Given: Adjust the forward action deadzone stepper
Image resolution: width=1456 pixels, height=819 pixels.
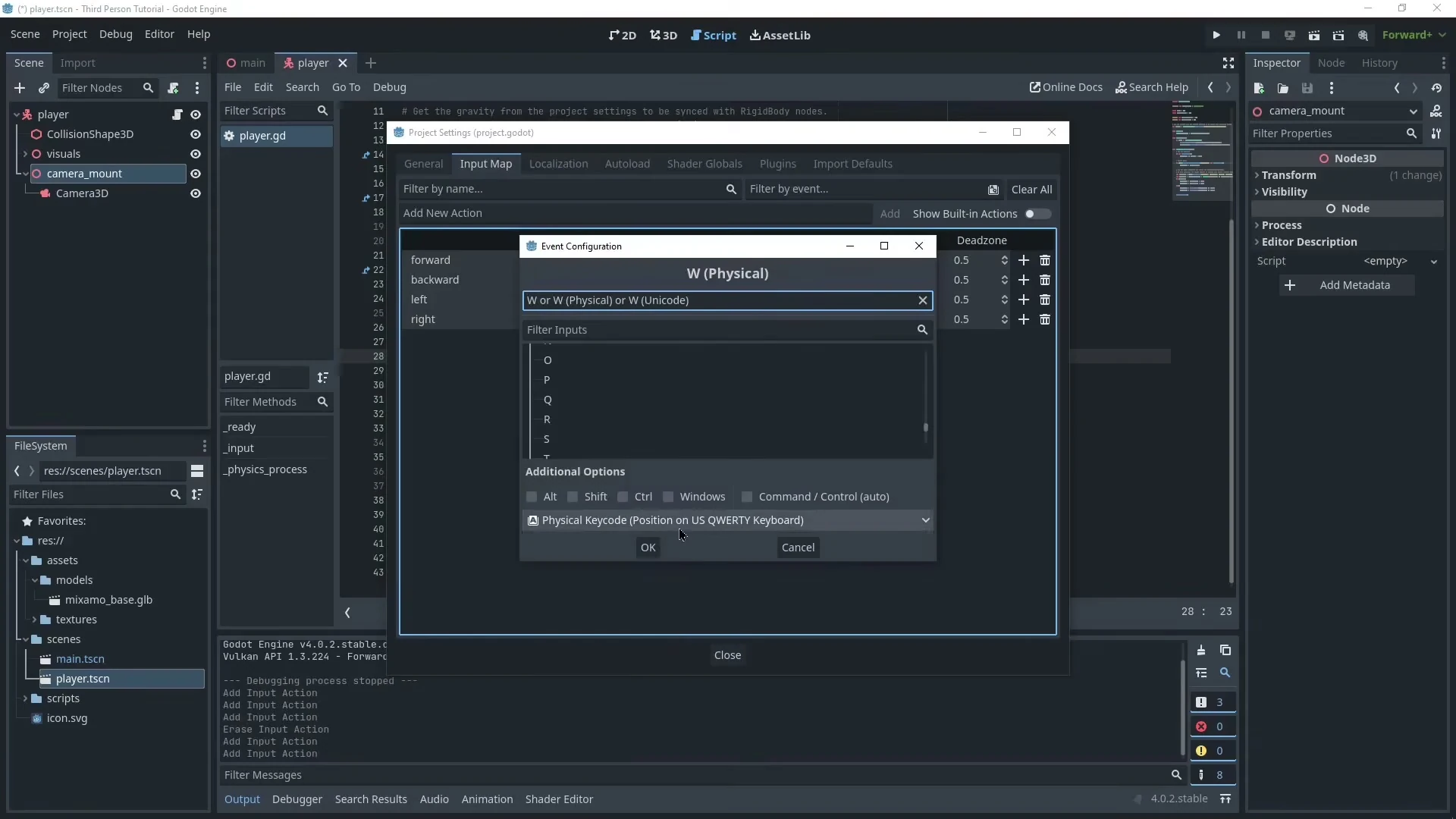Looking at the screenshot, I should [x=1005, y=260].
